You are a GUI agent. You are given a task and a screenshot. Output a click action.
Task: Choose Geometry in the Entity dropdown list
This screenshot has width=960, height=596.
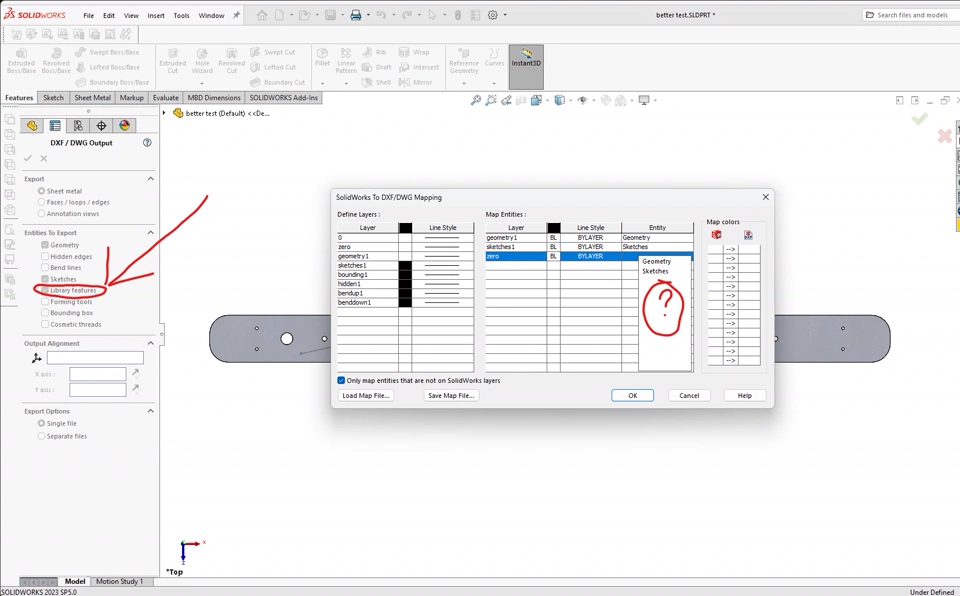click(x=656, y=262)
